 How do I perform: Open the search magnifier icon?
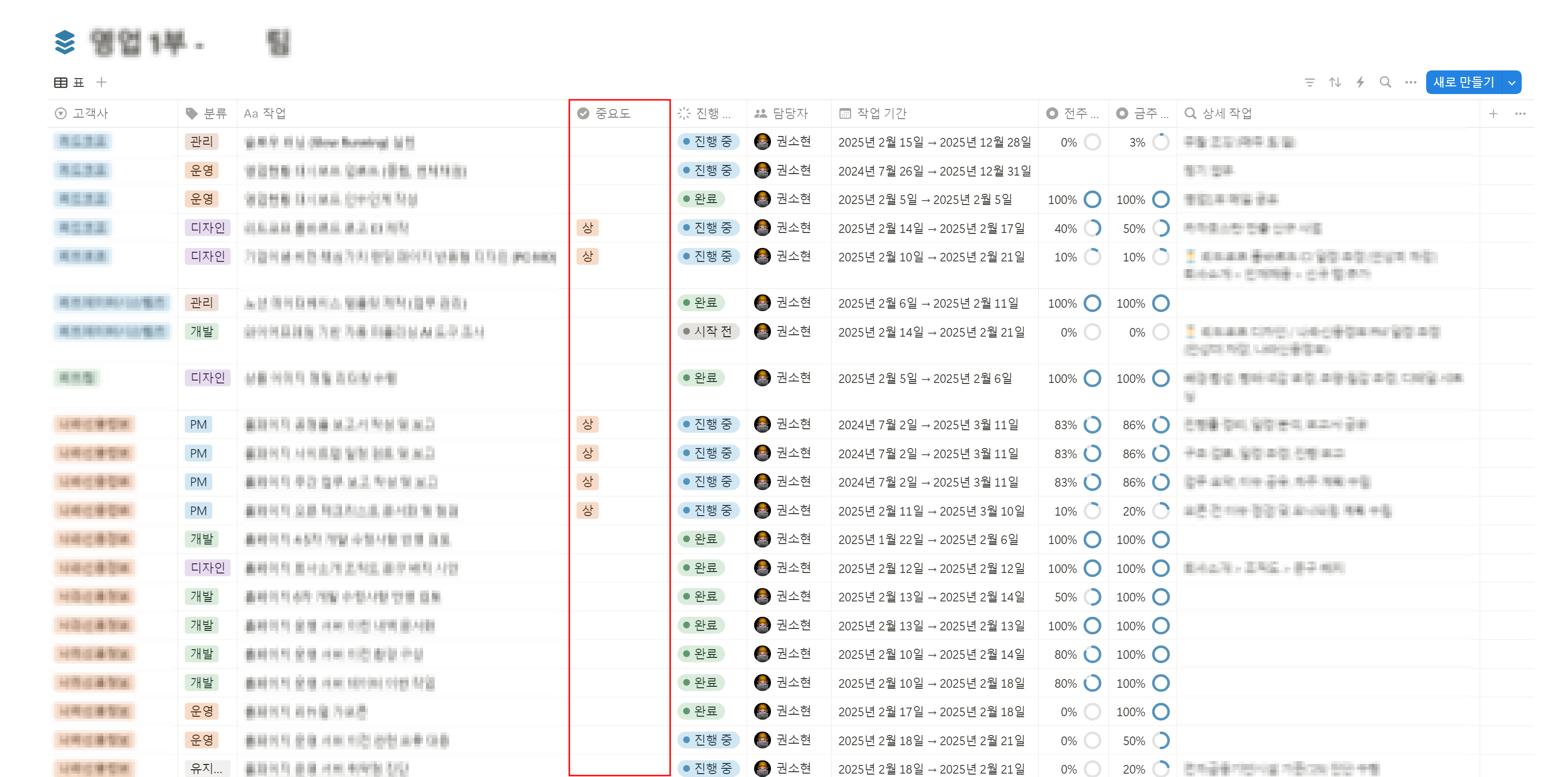tap(1385, 82)
